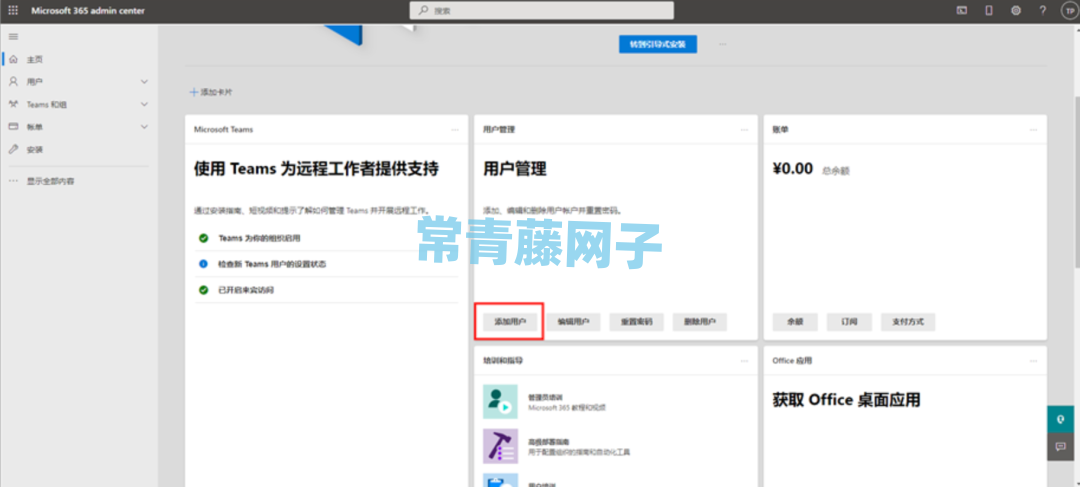Expand the 用户 sidebar section chevron
The width and height of the screenshot is (1080, 487).
coord(144,82)
